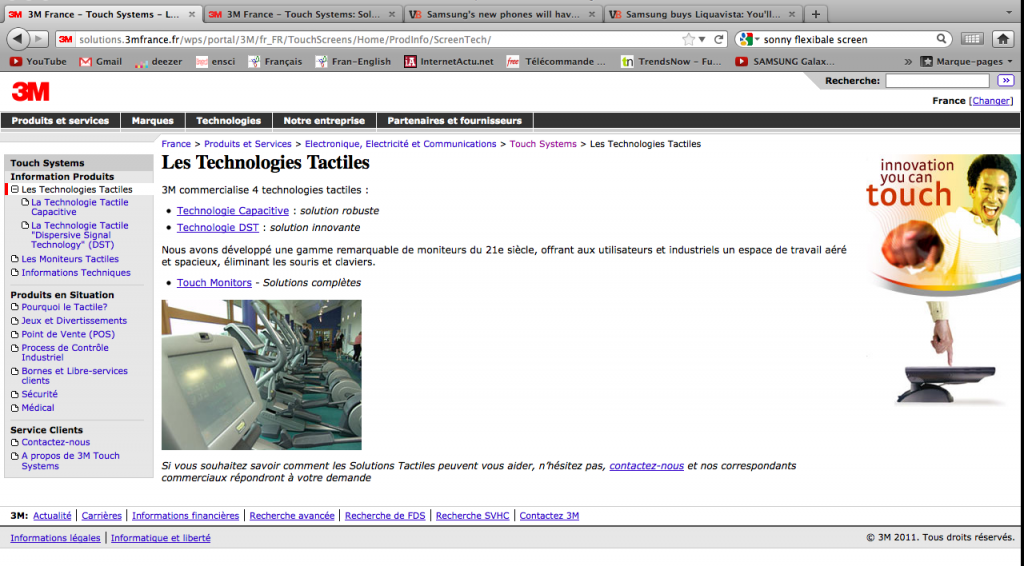
Task: Open Médical sidebar item
Action: pyautogui.click(x=38, y=408)
